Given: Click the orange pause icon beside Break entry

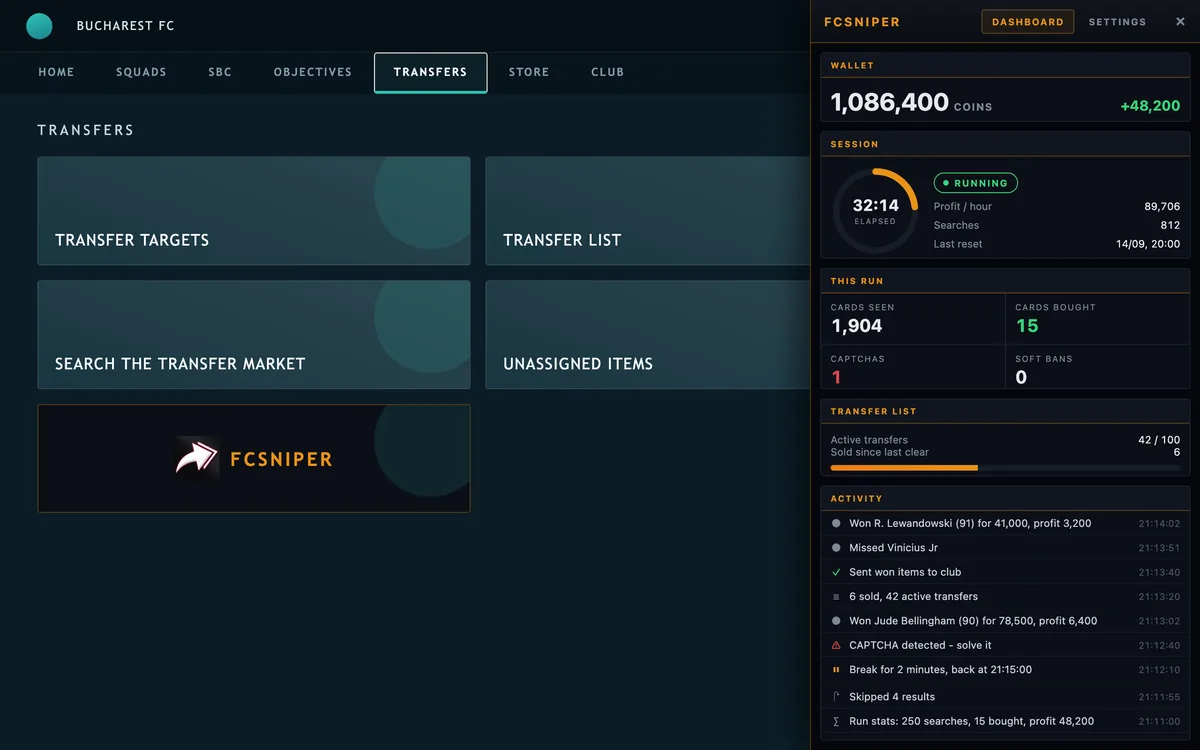Looking at the screenshot, I should click(x=836, y=670).
